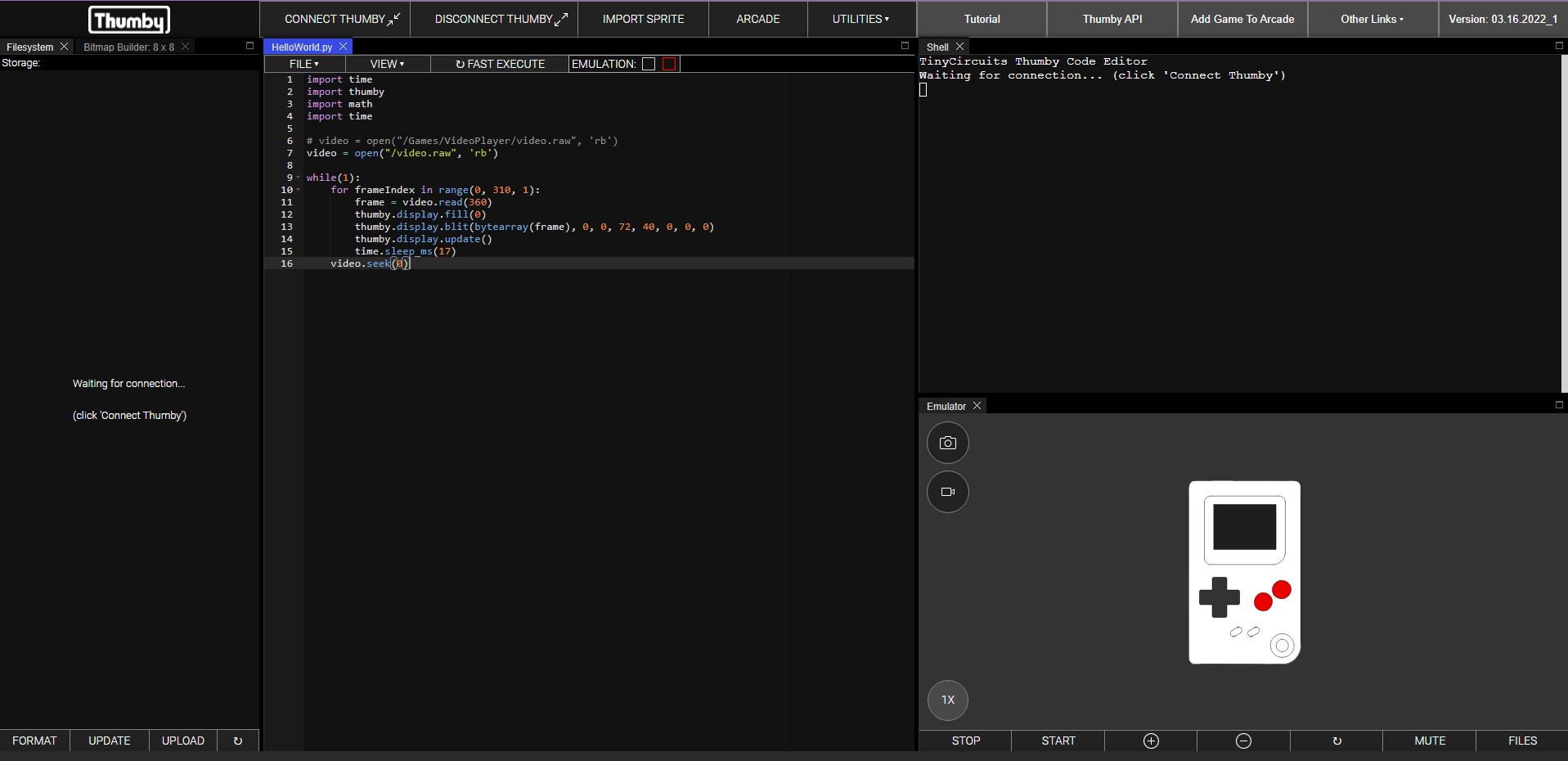Image resolution: width=1568 pixels, height=761 pixels.
Task: Open the ARCADE menu item
Action: click(757, 19)
